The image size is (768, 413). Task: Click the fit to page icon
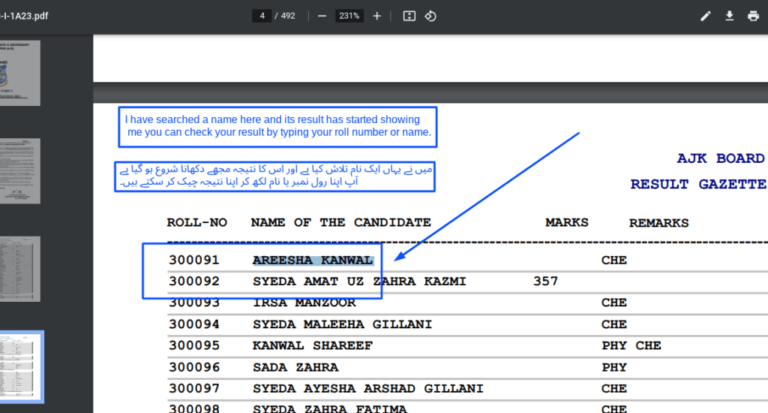pos(409,16)
